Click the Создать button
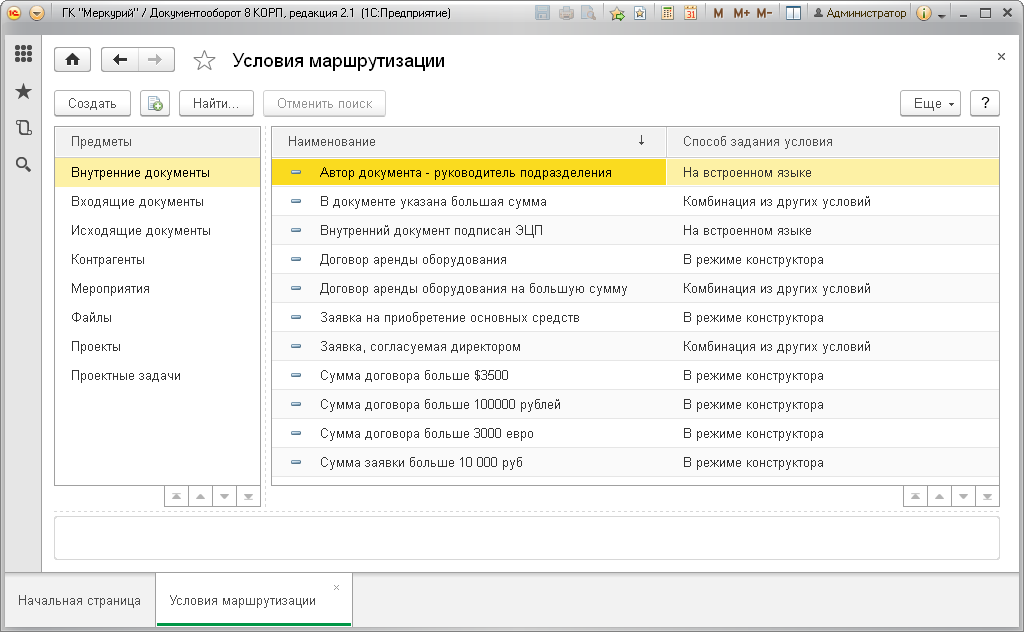Screen dimensions: 1024x632 [92, 103]
